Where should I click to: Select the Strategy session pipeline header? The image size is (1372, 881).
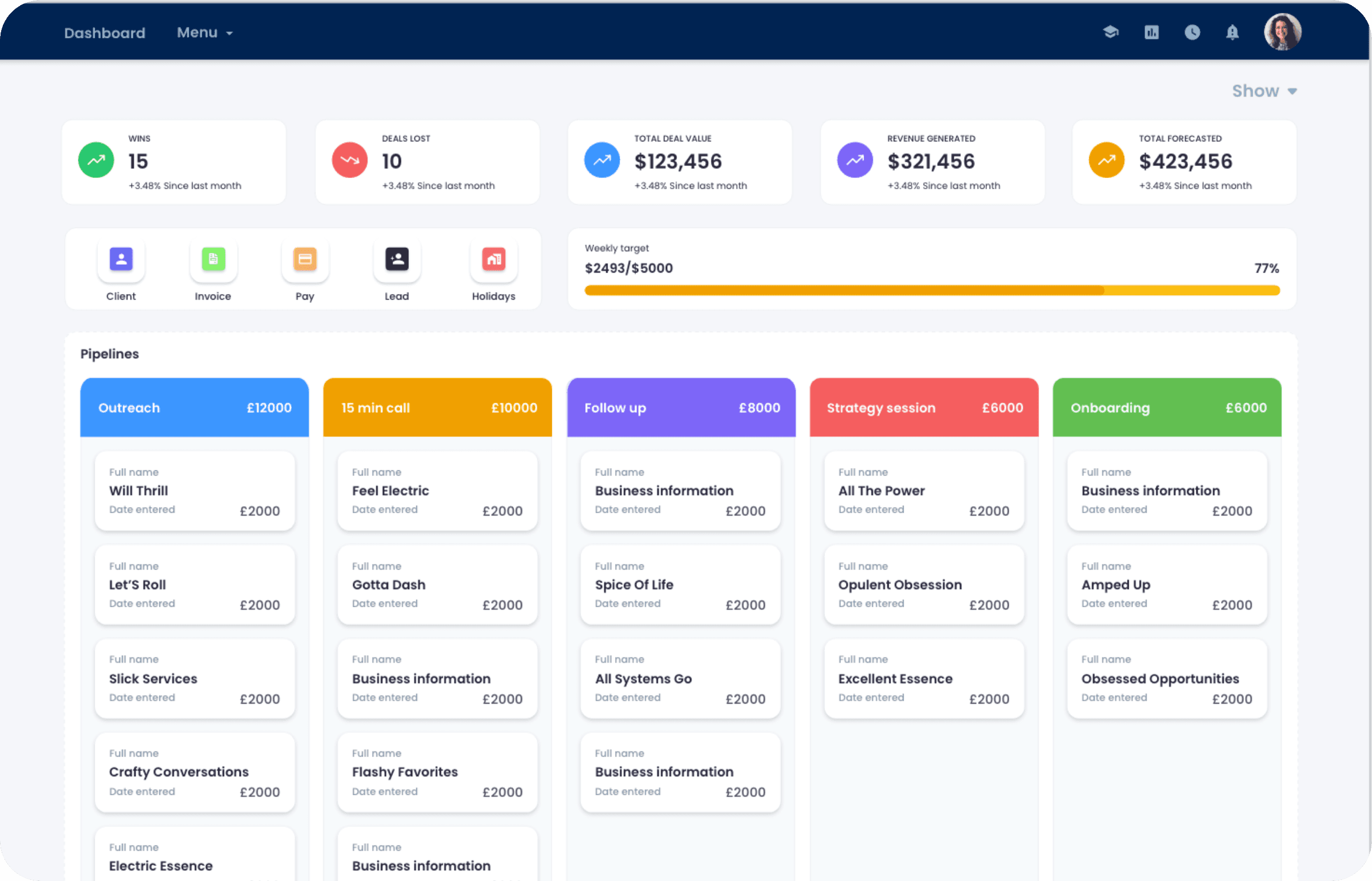[x=924, y=407]
